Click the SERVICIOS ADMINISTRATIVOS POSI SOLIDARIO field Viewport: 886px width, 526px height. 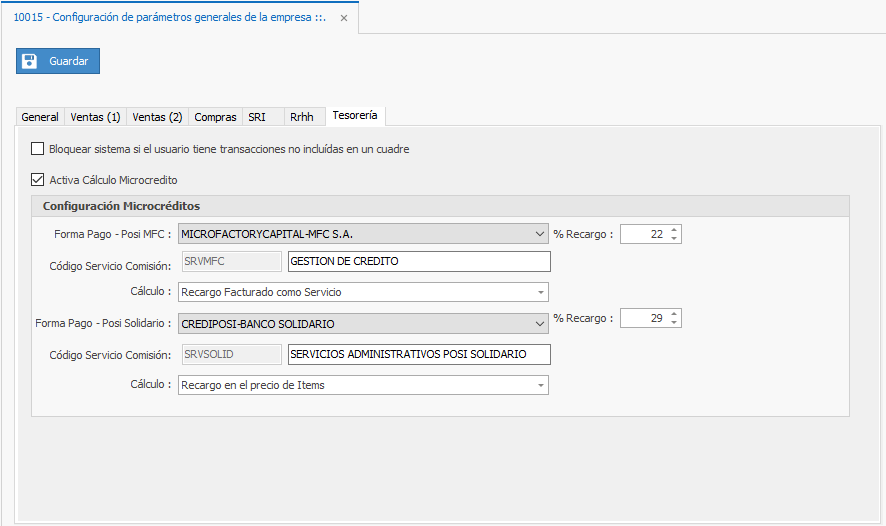[418, 355]
